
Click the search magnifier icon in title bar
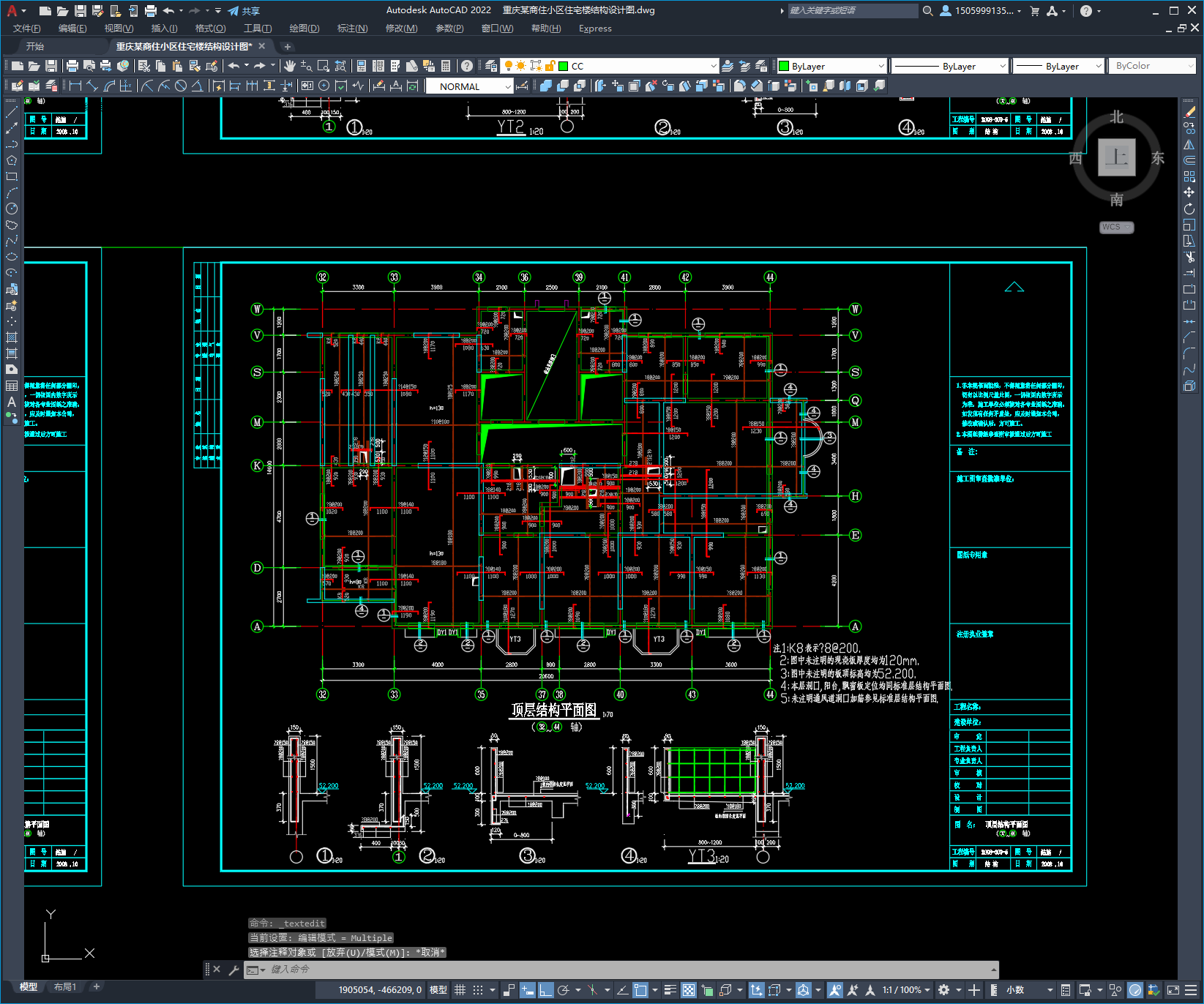pyautogui.click(x=927, y=11)
